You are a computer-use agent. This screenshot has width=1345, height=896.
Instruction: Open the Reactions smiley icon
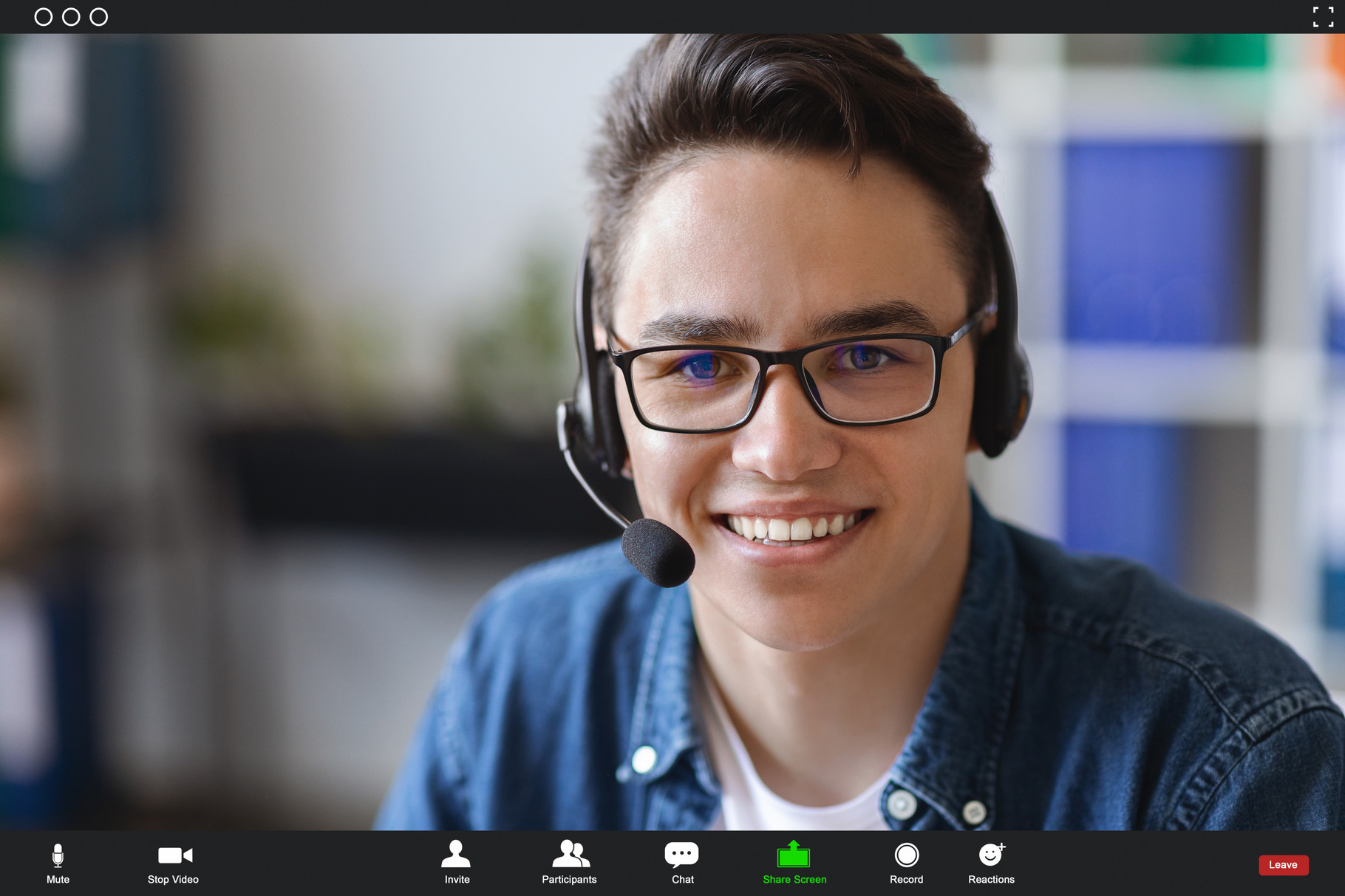[x=990, y=855]
